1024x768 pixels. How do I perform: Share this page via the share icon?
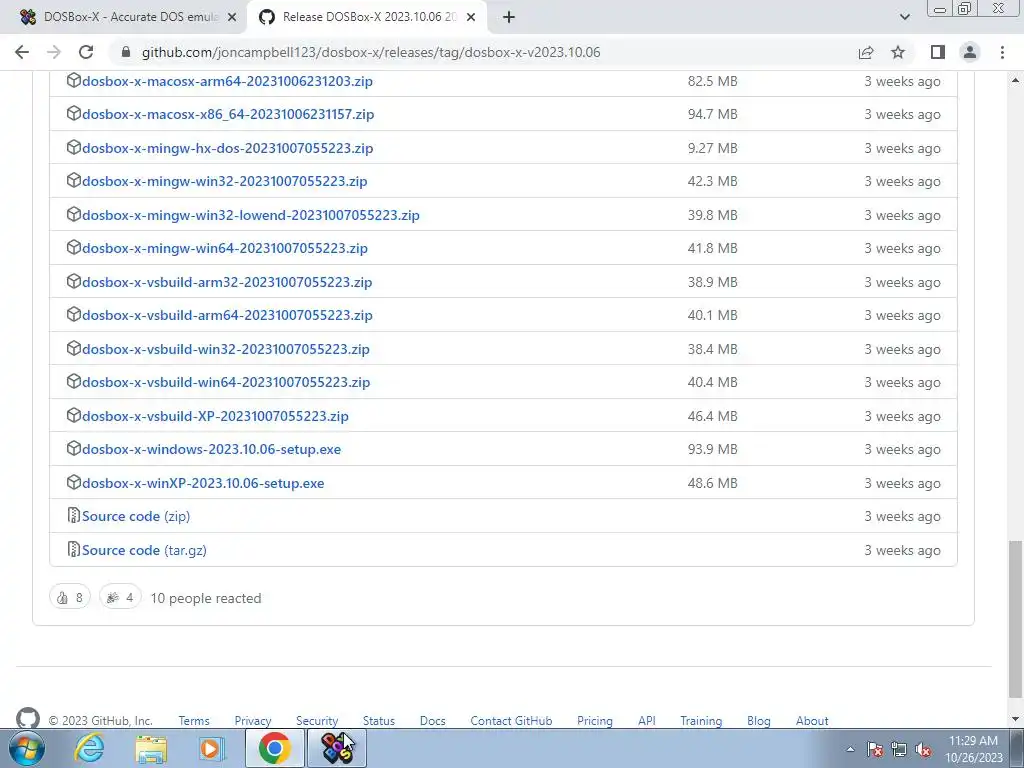click(866, 52)
